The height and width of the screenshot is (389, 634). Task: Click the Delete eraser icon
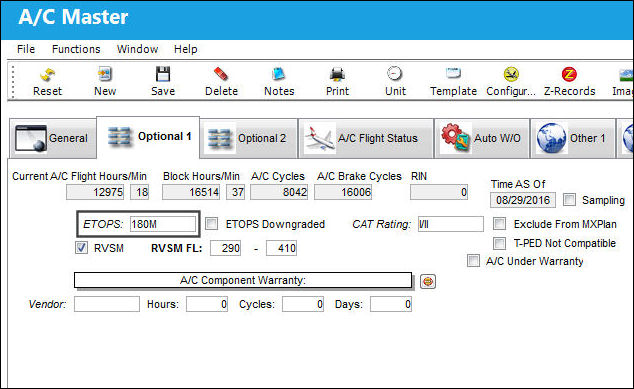tap(221, 74)
